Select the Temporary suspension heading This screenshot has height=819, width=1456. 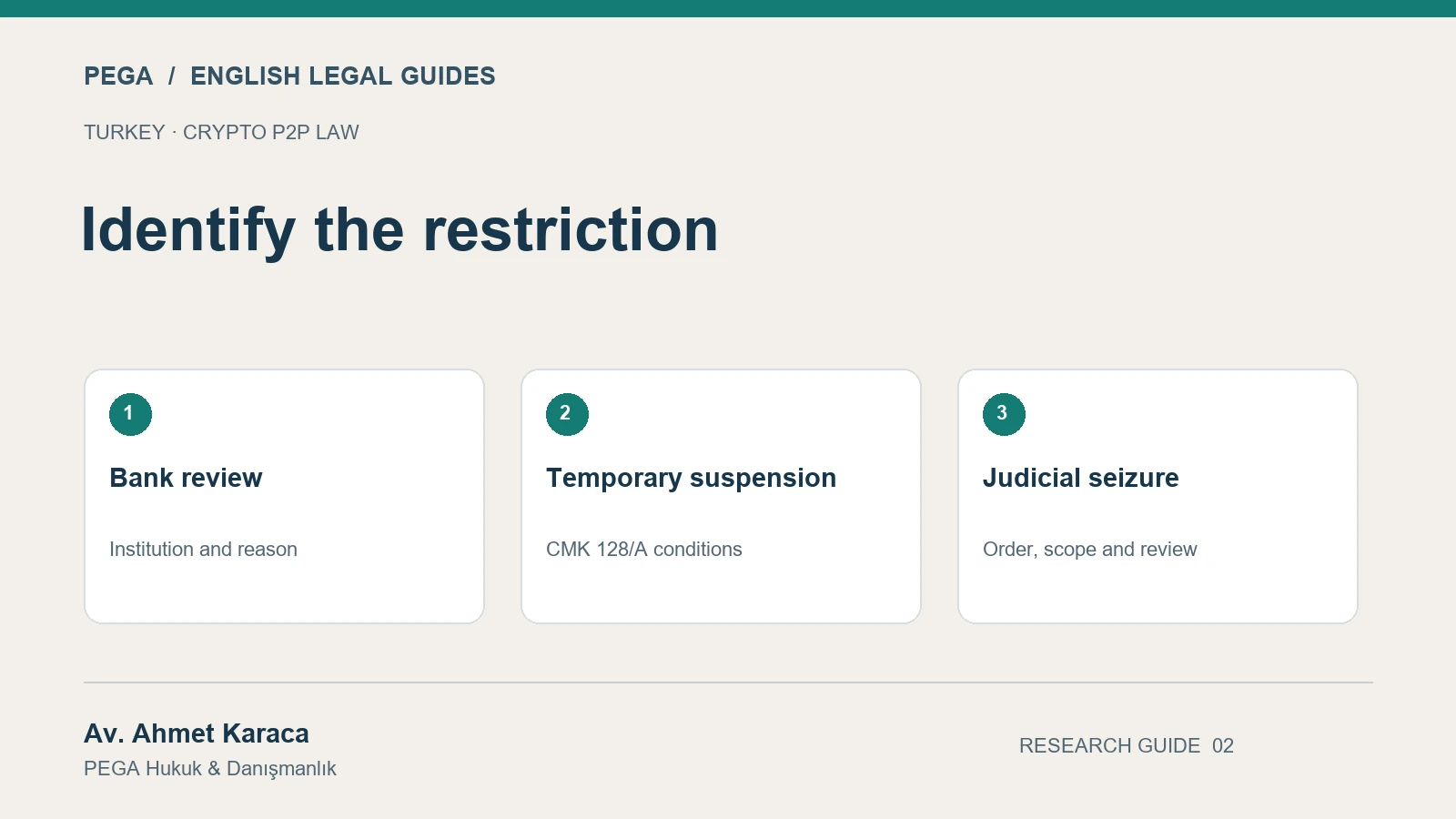click(x=691, y=478)
